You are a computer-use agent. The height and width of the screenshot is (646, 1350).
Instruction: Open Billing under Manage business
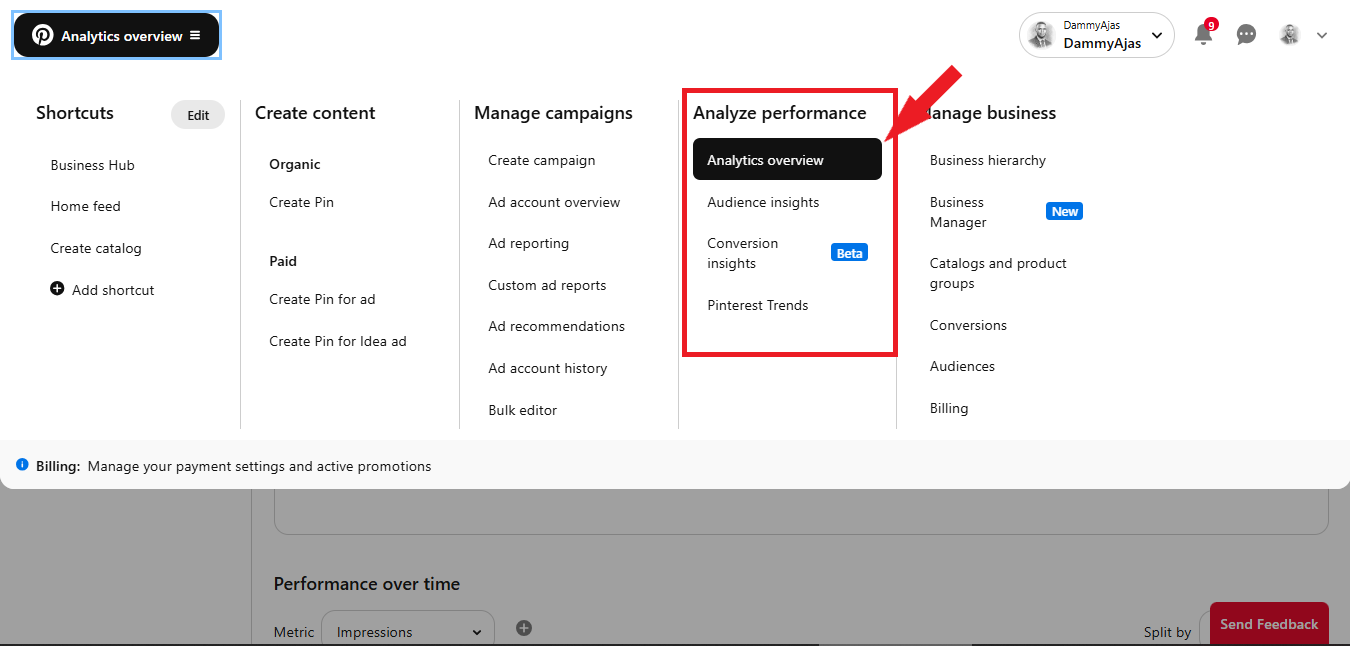(949, 408)
